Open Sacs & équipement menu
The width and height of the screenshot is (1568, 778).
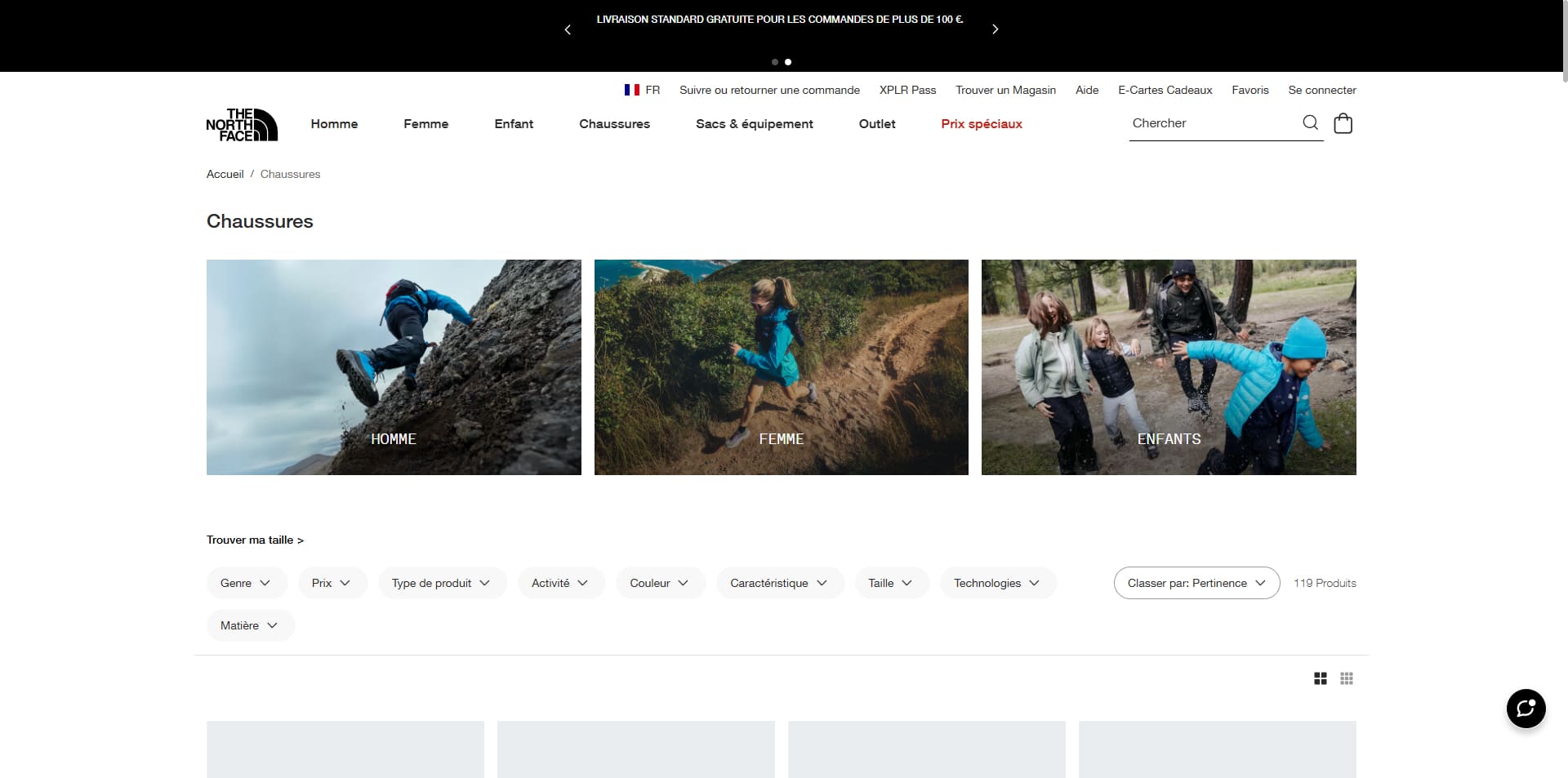pyautogui.click(x=754, y=124)
